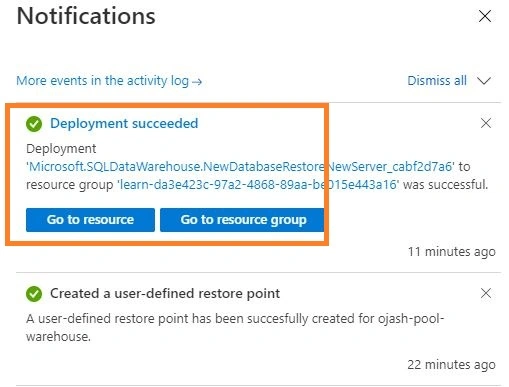Click the 'was successful' deployment message text
Image resolution: width=509 pixels, height=387 pixels.
coord(446,184)
